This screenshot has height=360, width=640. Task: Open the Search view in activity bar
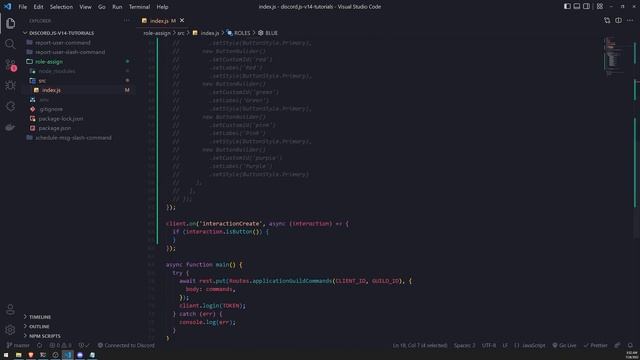pos(10,44)
